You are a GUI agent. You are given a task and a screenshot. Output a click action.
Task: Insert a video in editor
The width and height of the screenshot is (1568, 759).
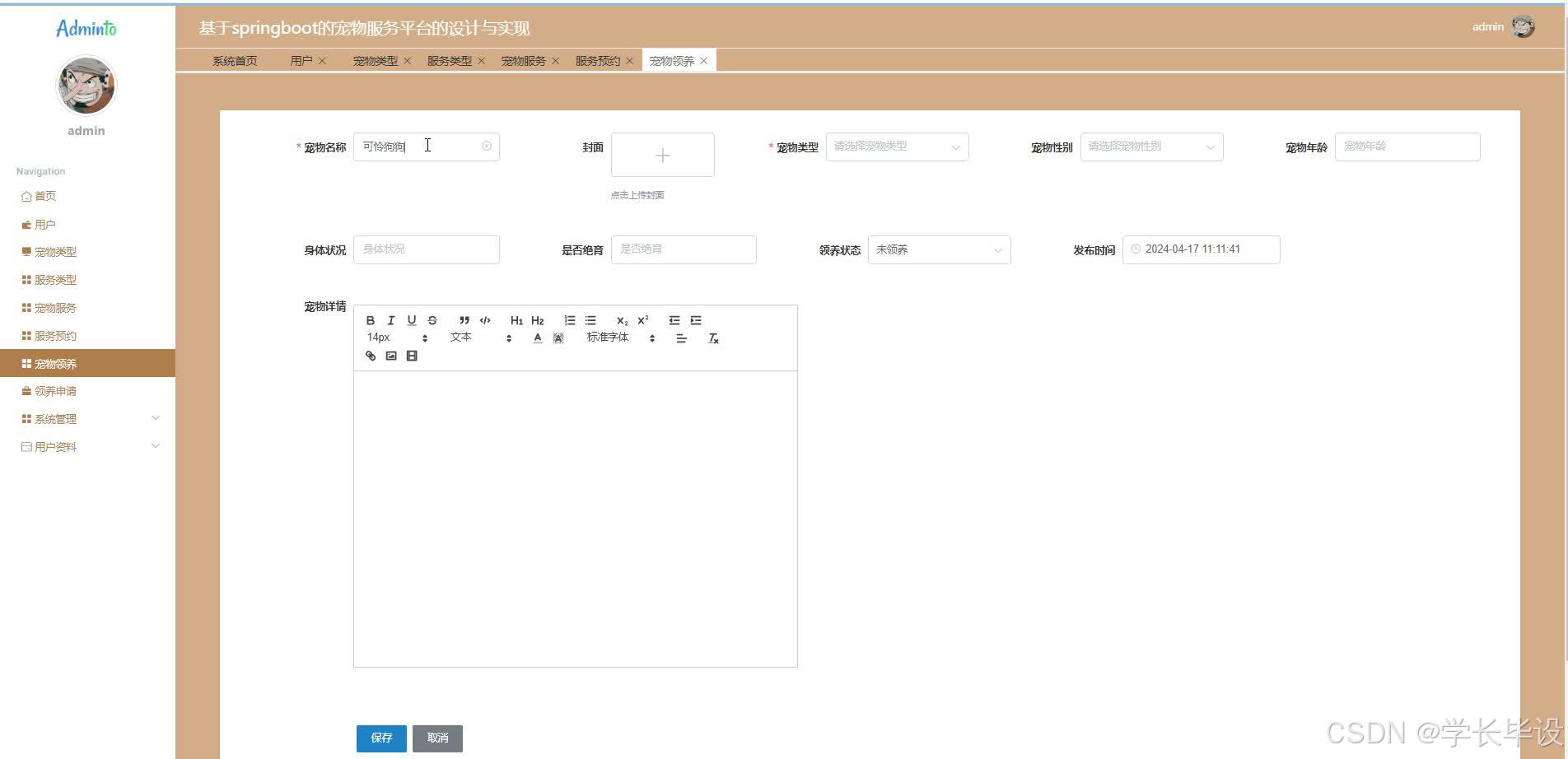(x=412, y=356)
